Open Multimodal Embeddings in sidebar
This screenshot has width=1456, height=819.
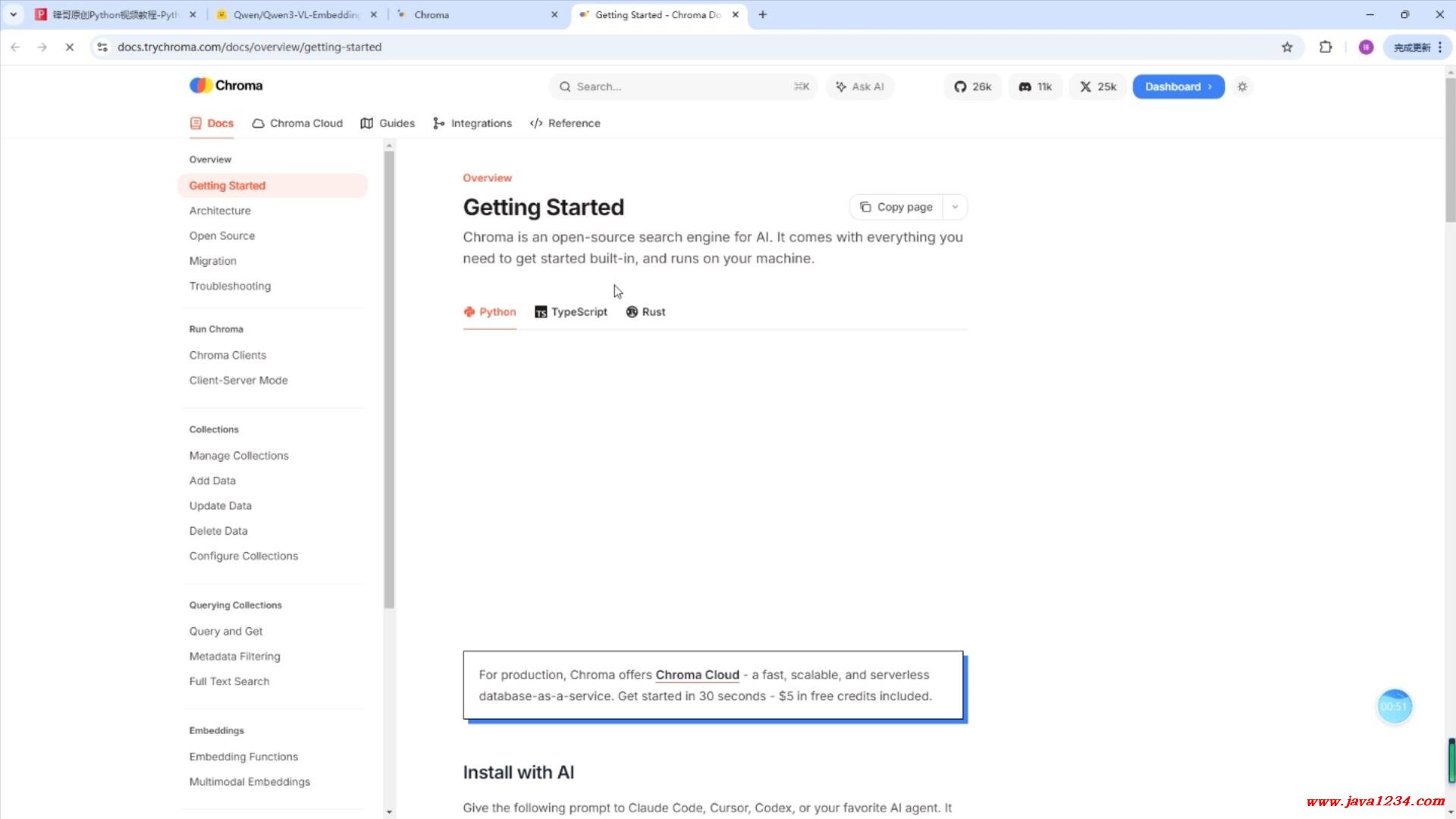(249, 782)
